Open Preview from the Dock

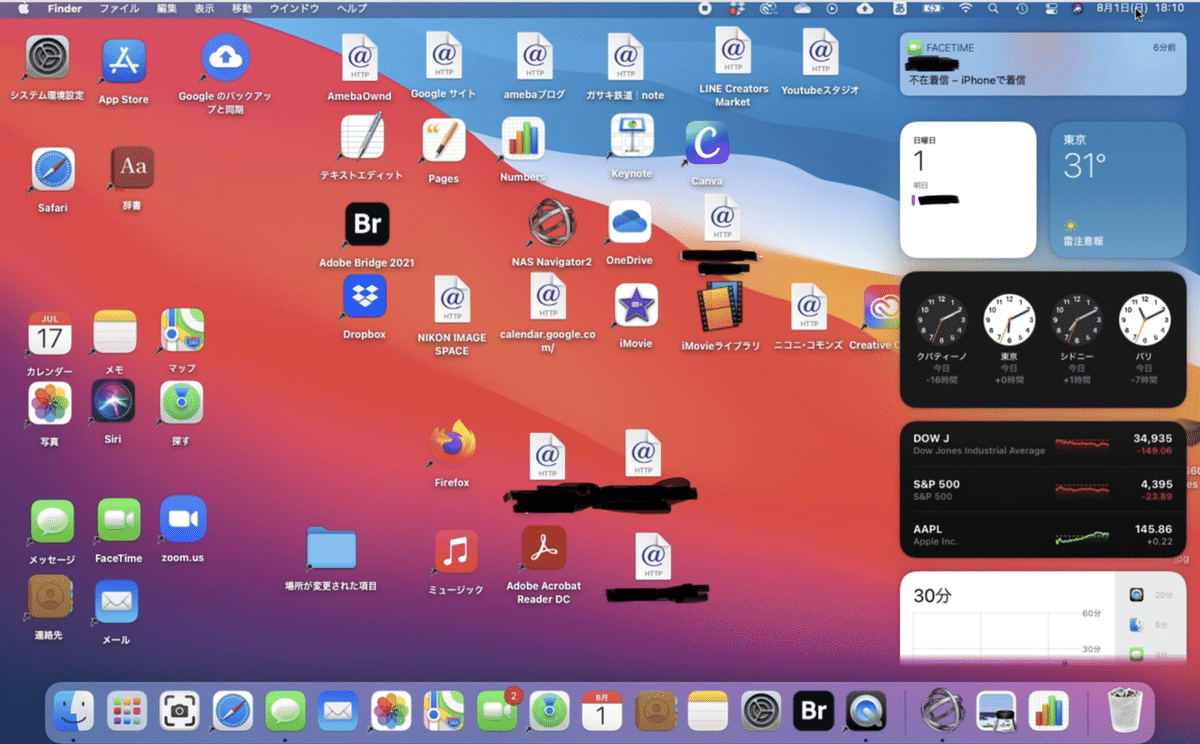[996, 711]
